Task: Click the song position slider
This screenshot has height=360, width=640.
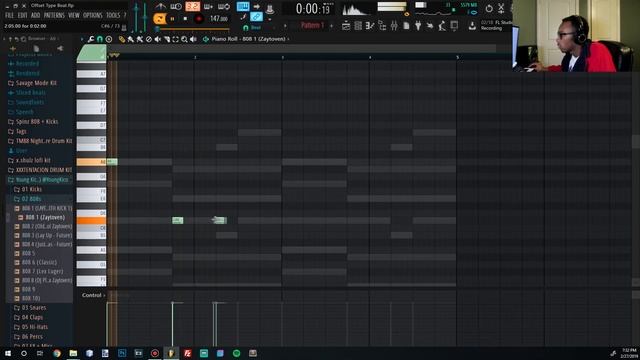Action: tap(193, 30)
